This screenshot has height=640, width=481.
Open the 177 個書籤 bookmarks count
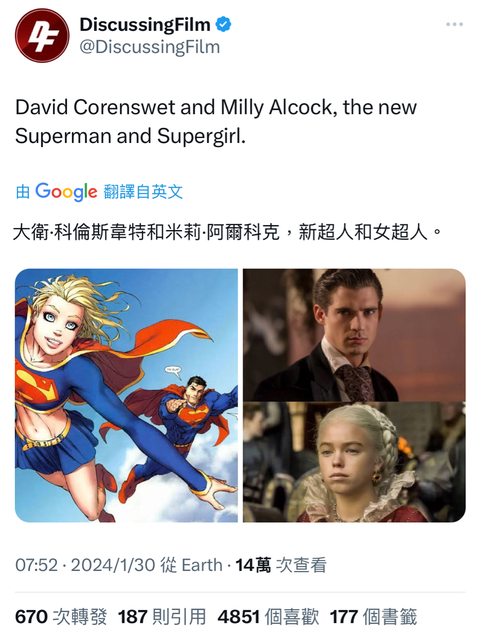373,617
